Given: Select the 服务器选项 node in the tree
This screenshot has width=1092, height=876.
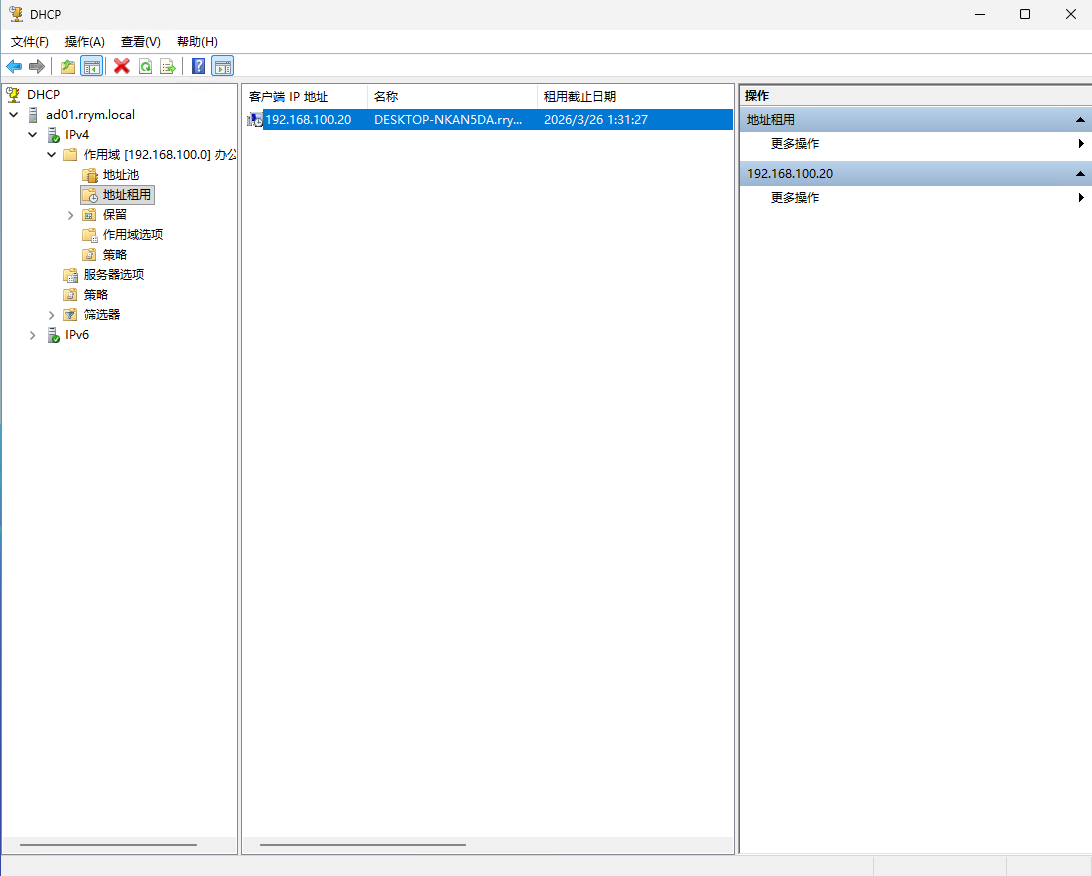Looking at the screenshot, I should [x=120, y=275].
